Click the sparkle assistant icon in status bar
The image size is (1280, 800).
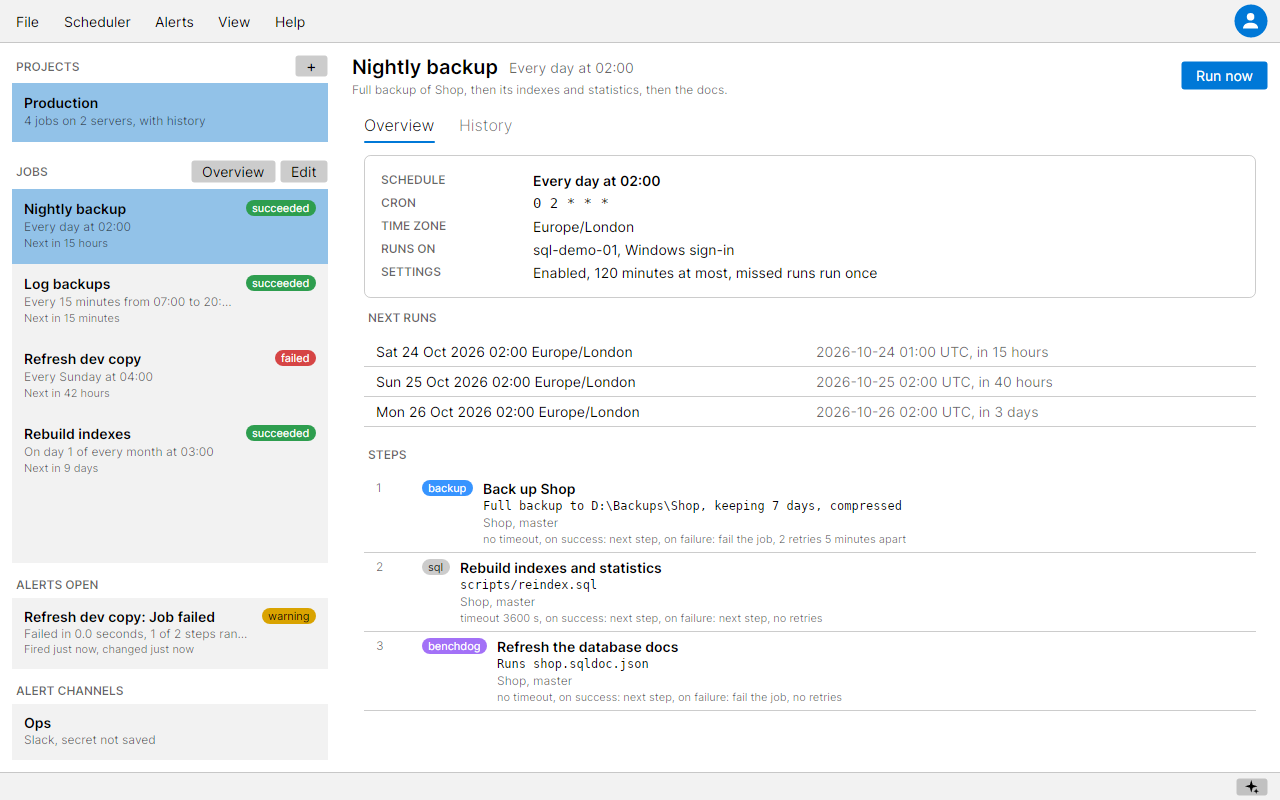(x=1252, y=787)
